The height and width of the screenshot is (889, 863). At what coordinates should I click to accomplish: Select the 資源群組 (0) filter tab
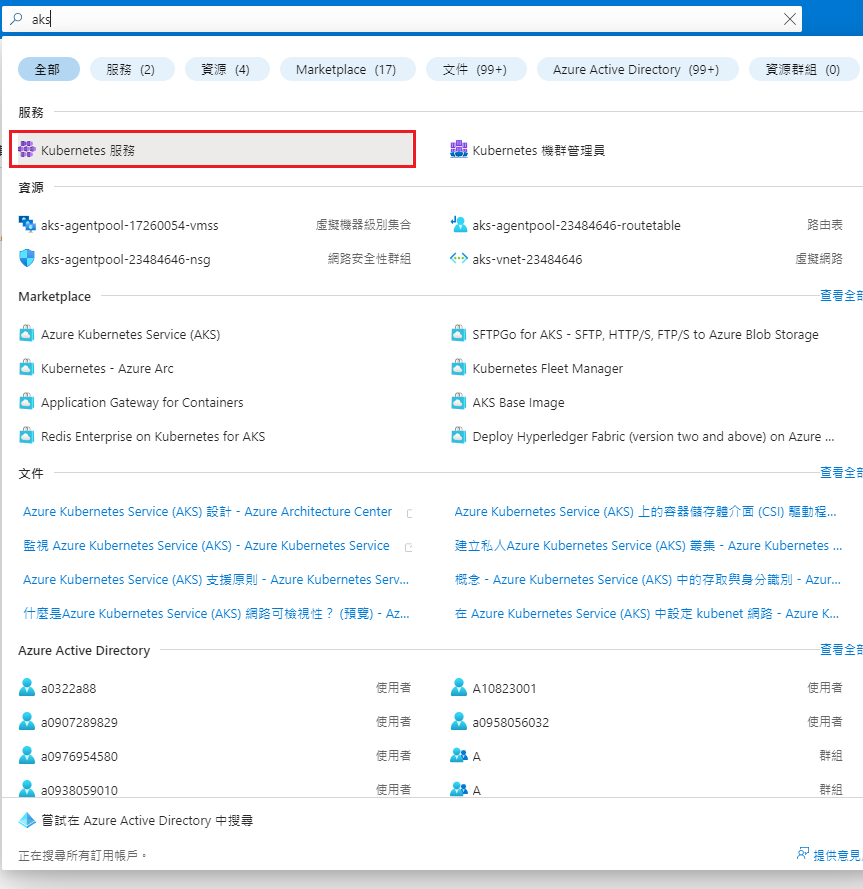point(803,69)
